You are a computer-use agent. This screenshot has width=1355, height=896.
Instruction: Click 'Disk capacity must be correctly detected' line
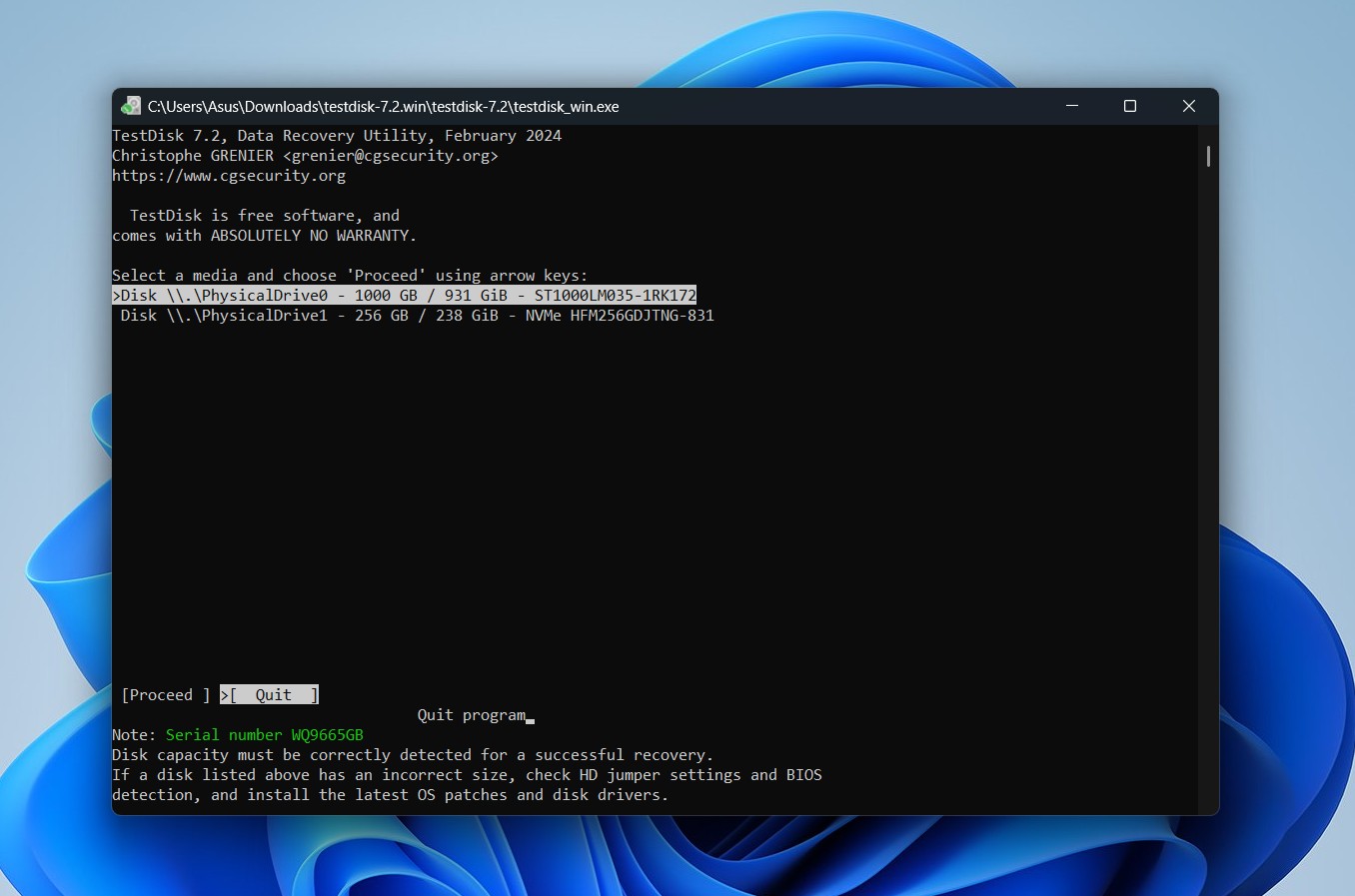[413, 755]
